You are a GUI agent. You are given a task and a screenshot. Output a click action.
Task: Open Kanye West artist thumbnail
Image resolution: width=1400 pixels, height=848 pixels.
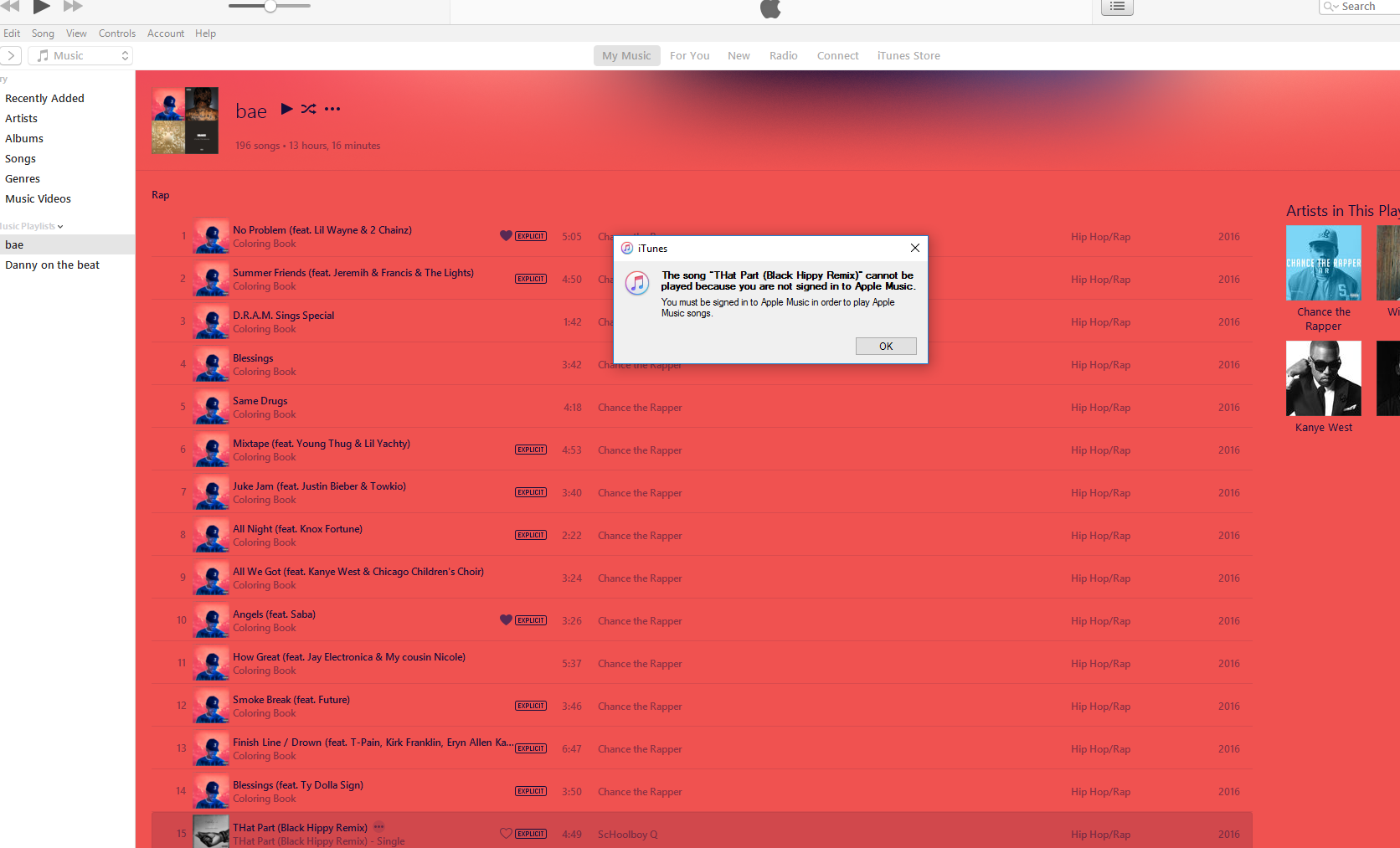1324,378
